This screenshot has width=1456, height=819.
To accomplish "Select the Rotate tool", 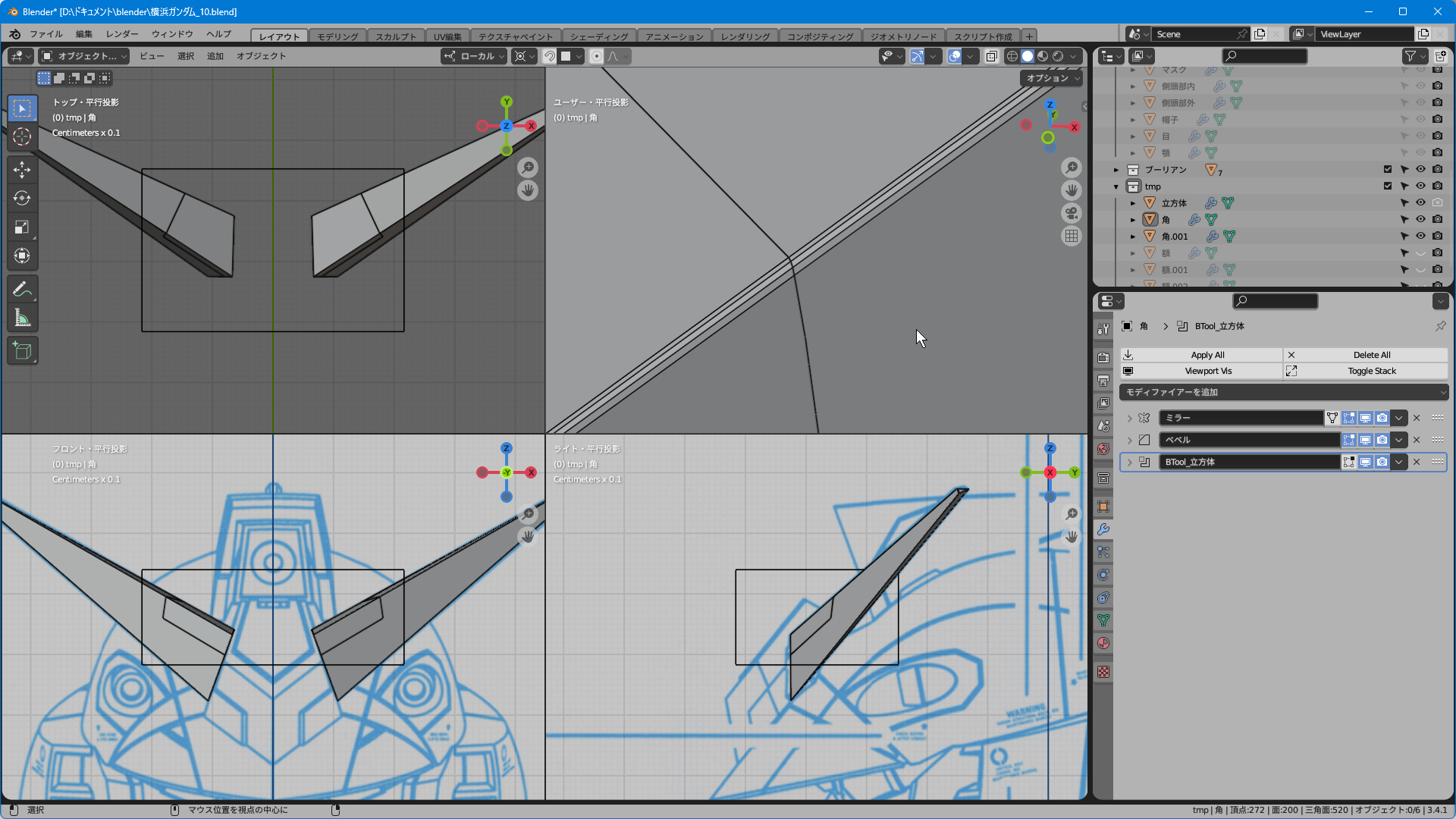I will point(22,198).
